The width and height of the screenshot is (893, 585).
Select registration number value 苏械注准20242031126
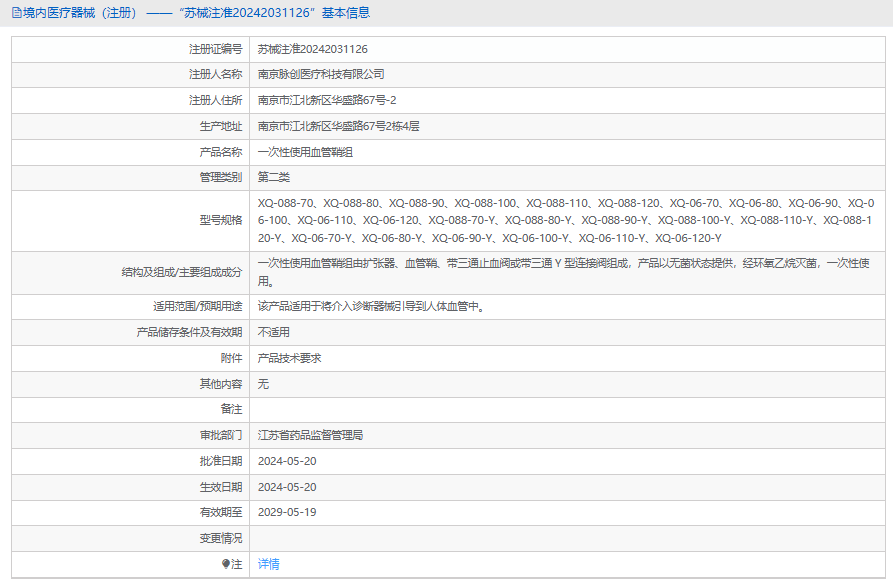click(313, 49)
